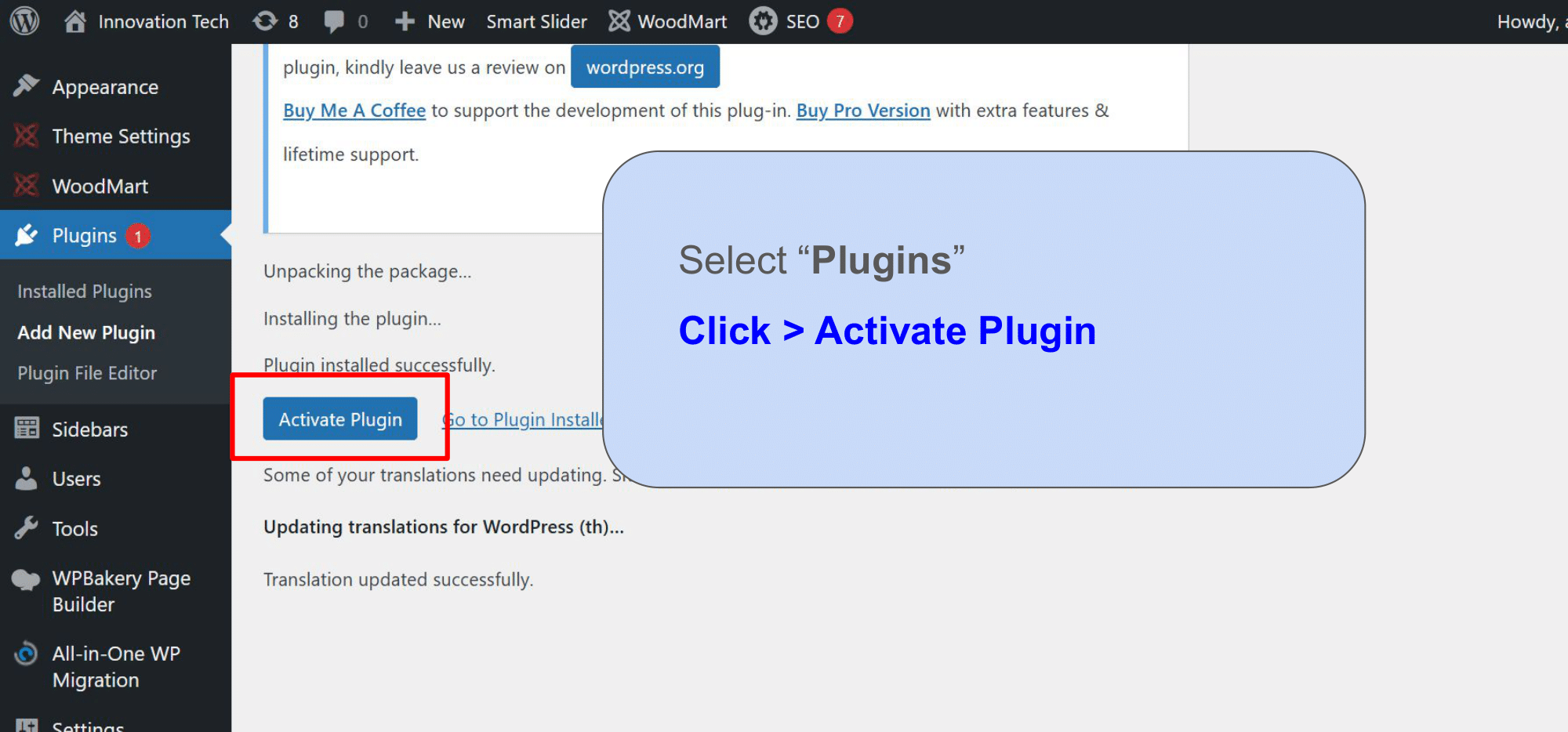Open Plugin File Editor submenu item
Screen dimensions: 1568x732
tap(87, 373)
